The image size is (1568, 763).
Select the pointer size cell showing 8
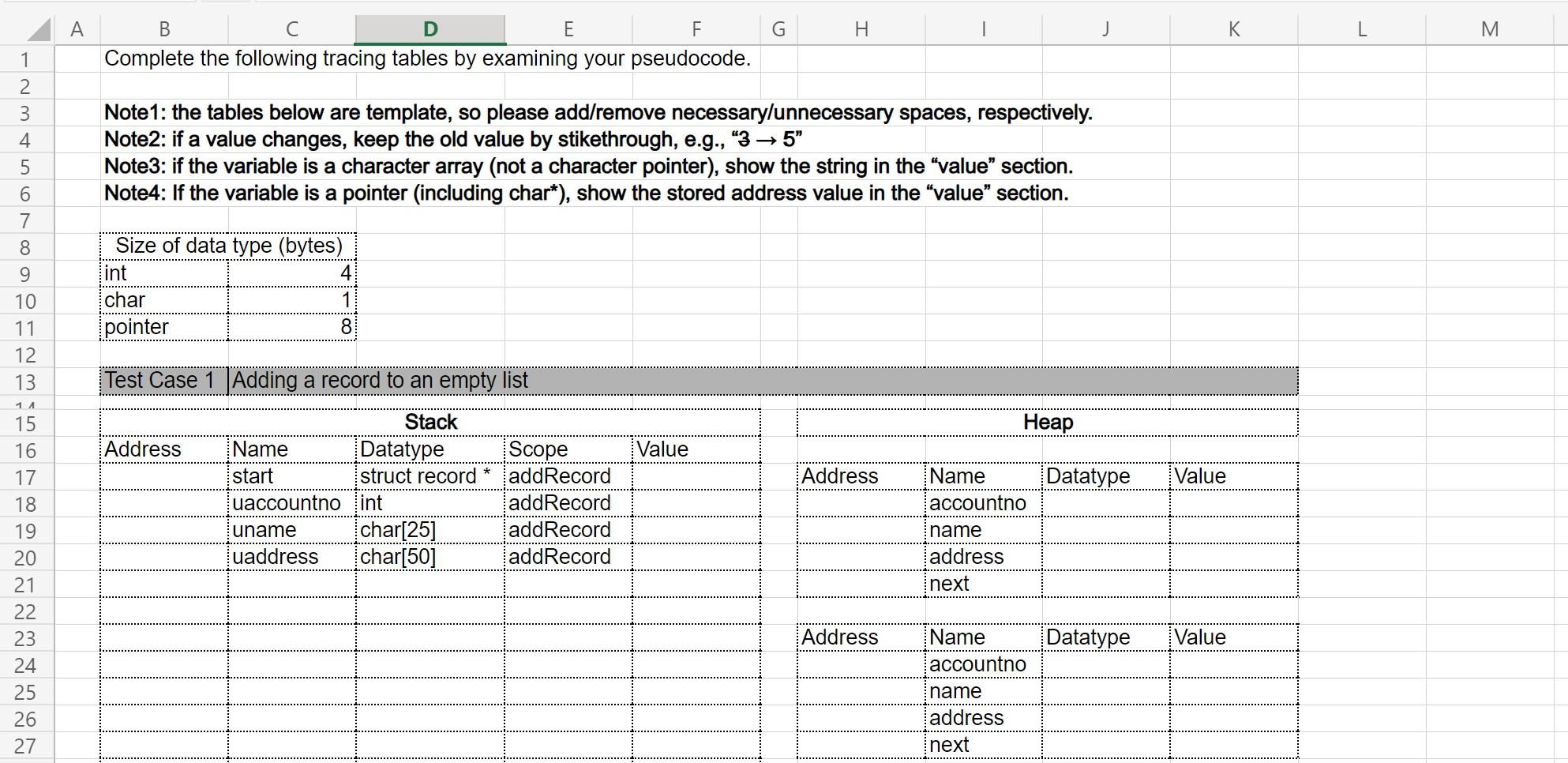(x=291, y=326)
